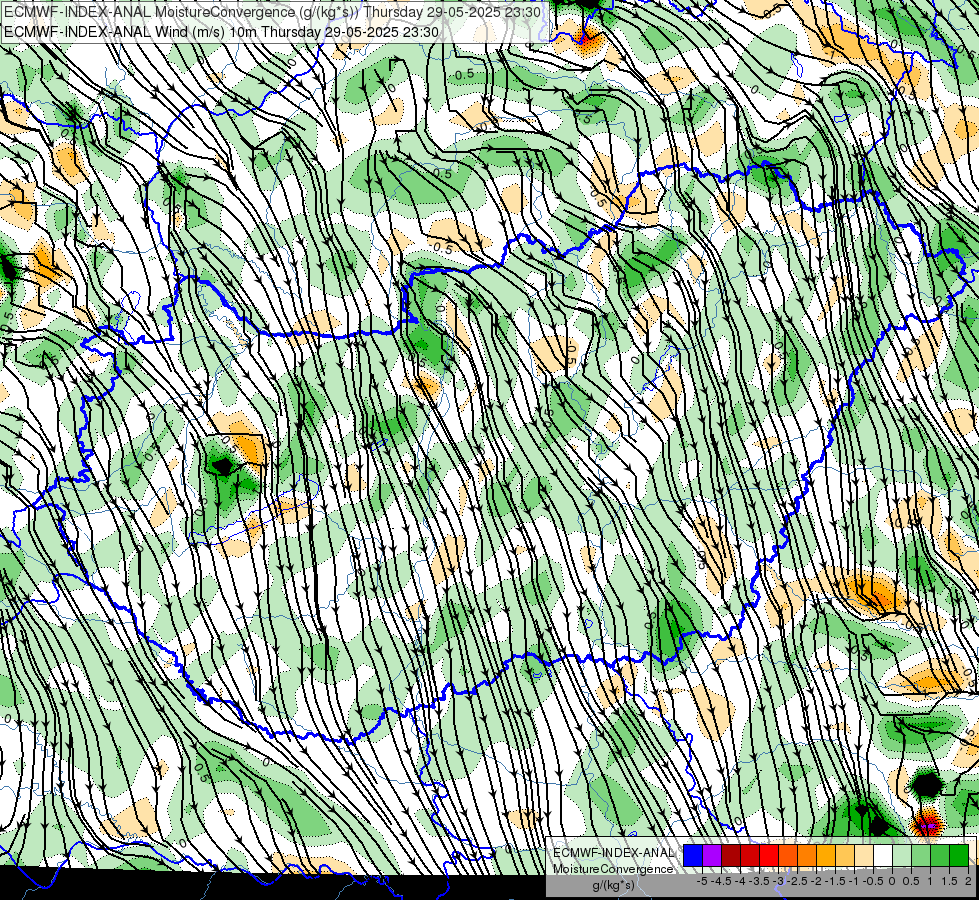979x900 pixels.
Task: Click the -1 tick label in legend
Action: point(854,881)
